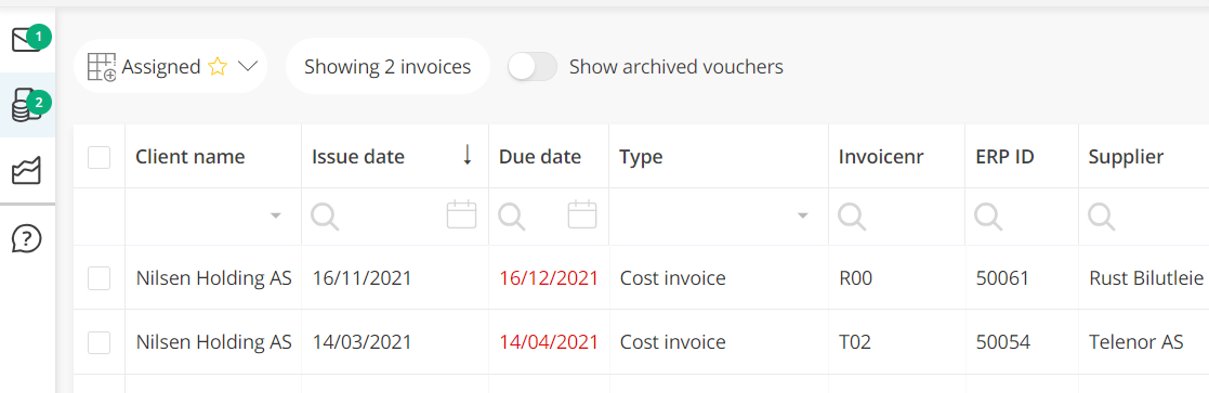
Task: Expand the Assigned view dropdown chevron
Action: point(248,67)
